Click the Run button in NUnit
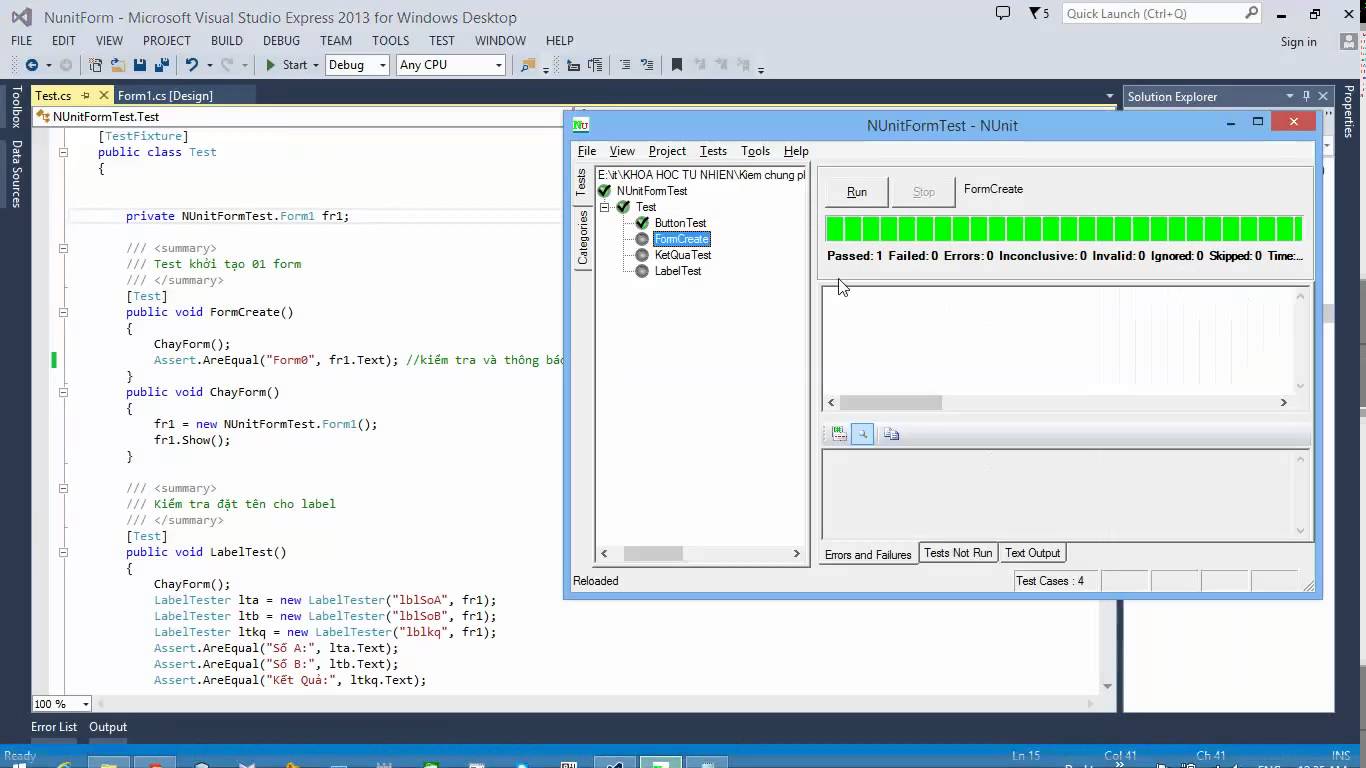Image resolution: width=1366 pixels, height=768 pixels. [857, 192]
